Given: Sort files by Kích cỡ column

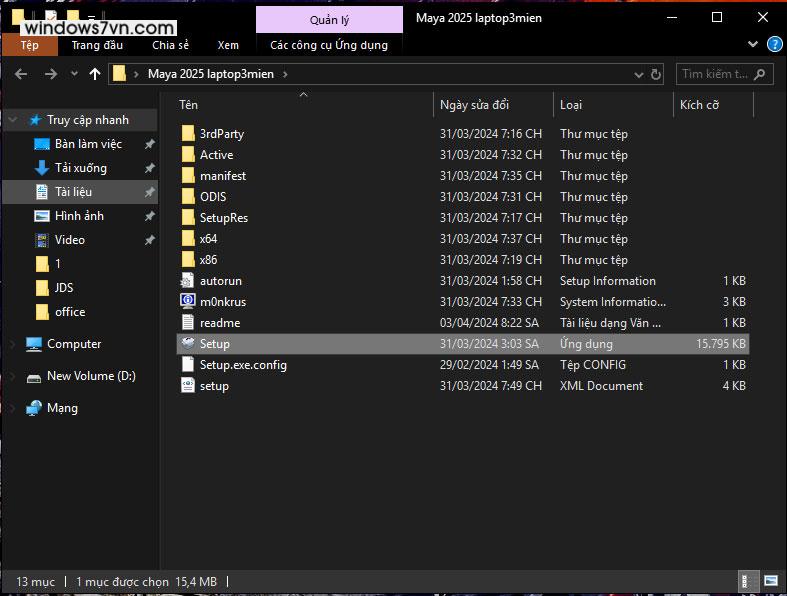Looking at the screenshot, I should tap(699, 105).
